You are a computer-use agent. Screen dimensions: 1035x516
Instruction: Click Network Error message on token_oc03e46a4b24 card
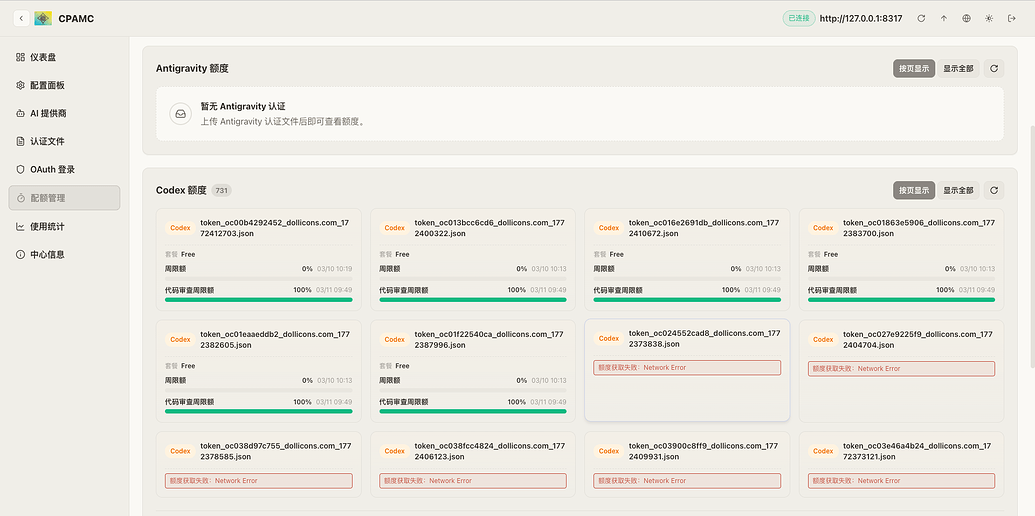[901, 480]
